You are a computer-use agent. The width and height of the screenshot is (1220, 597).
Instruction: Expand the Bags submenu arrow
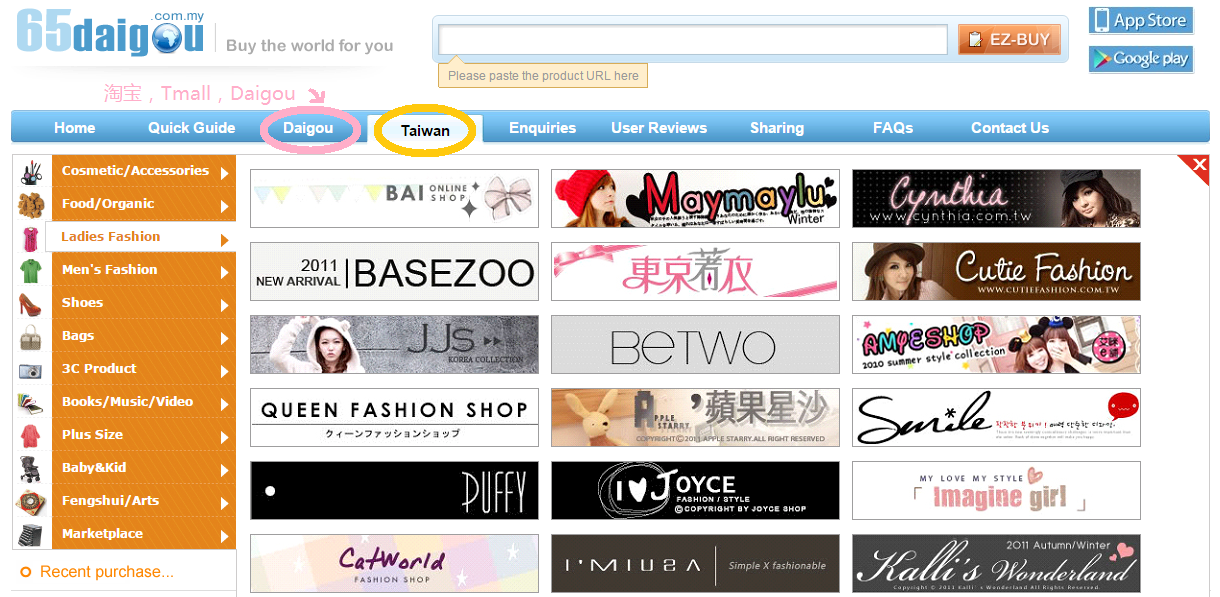click(225, 338)
